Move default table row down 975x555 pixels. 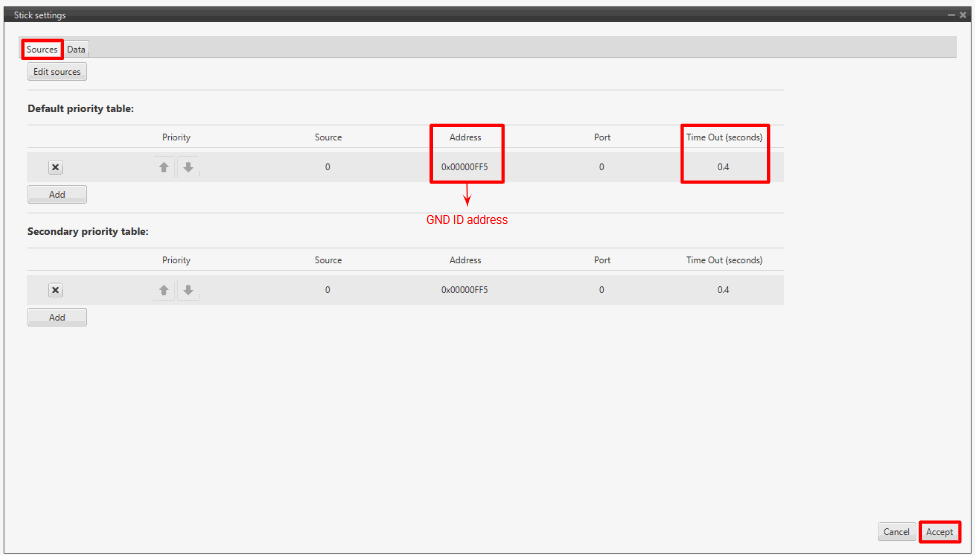coord(188,168)
